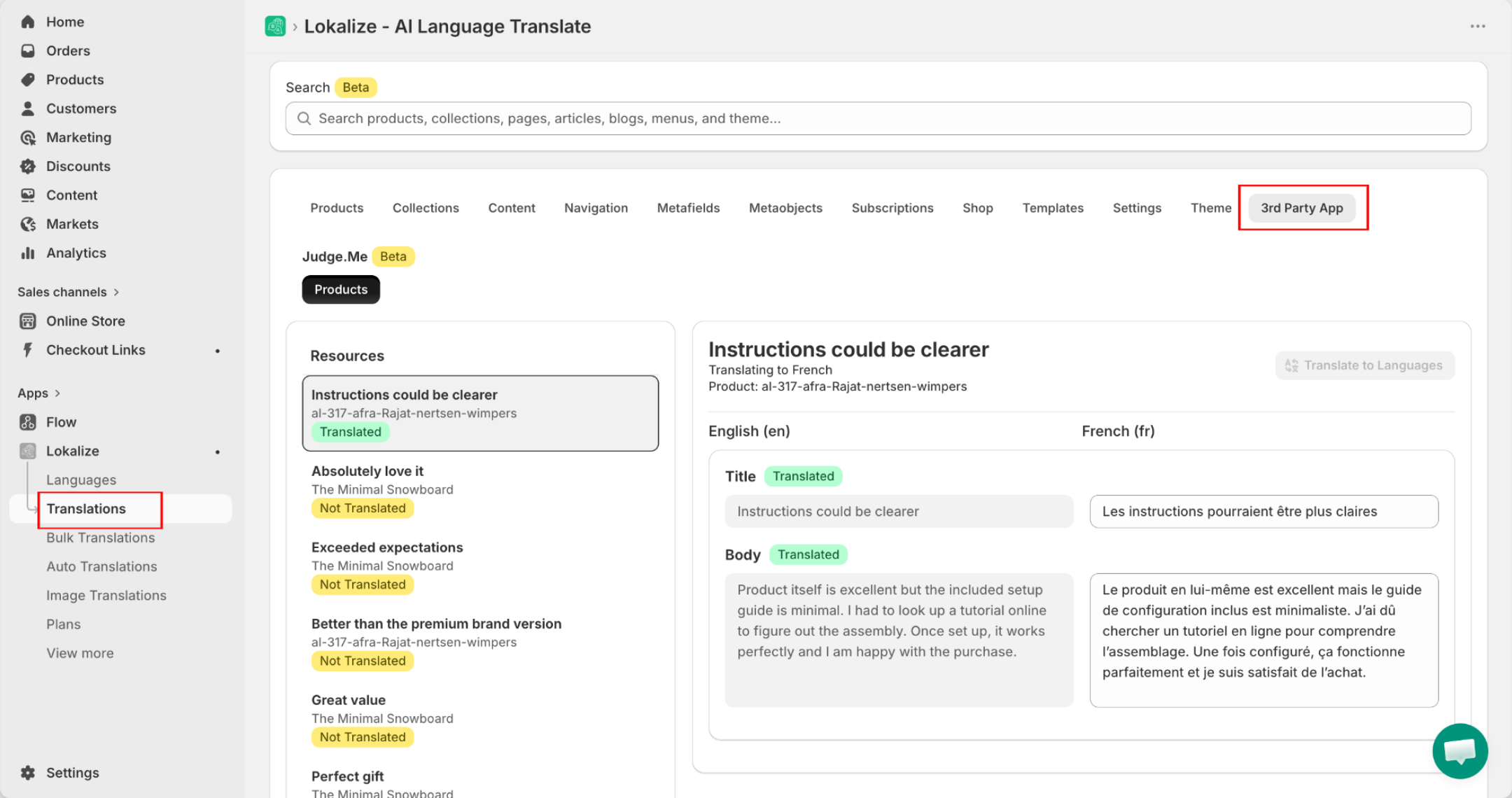
Task: Switch to the Subscriptions tab
Action: tap(892, 208)
